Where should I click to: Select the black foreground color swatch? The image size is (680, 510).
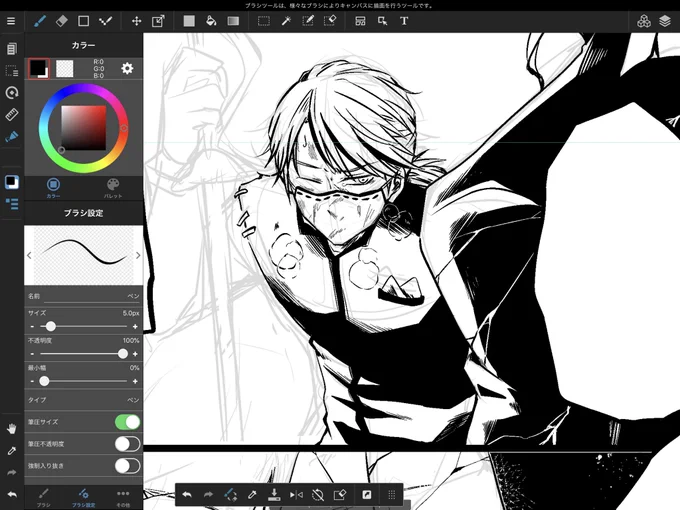click(39, 69)
